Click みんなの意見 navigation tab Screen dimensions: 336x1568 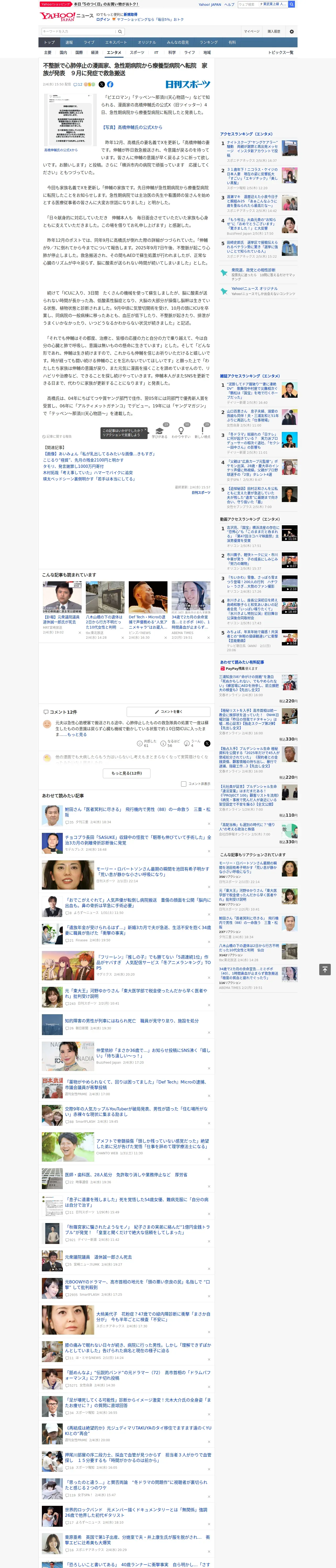point(177,42)
